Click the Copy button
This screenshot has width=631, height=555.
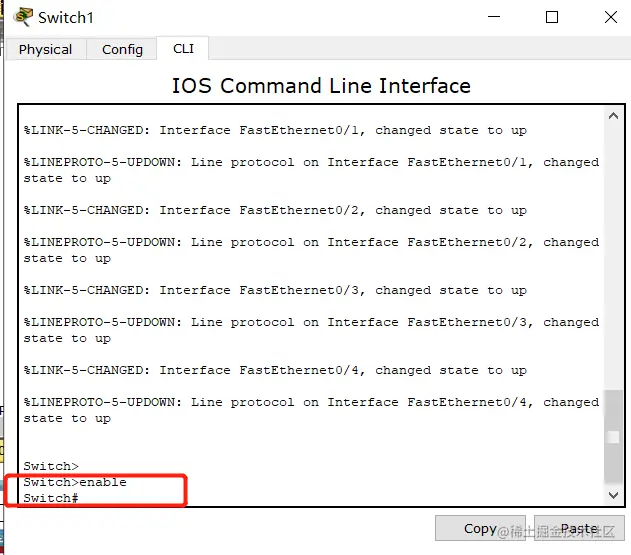[480, 528]
